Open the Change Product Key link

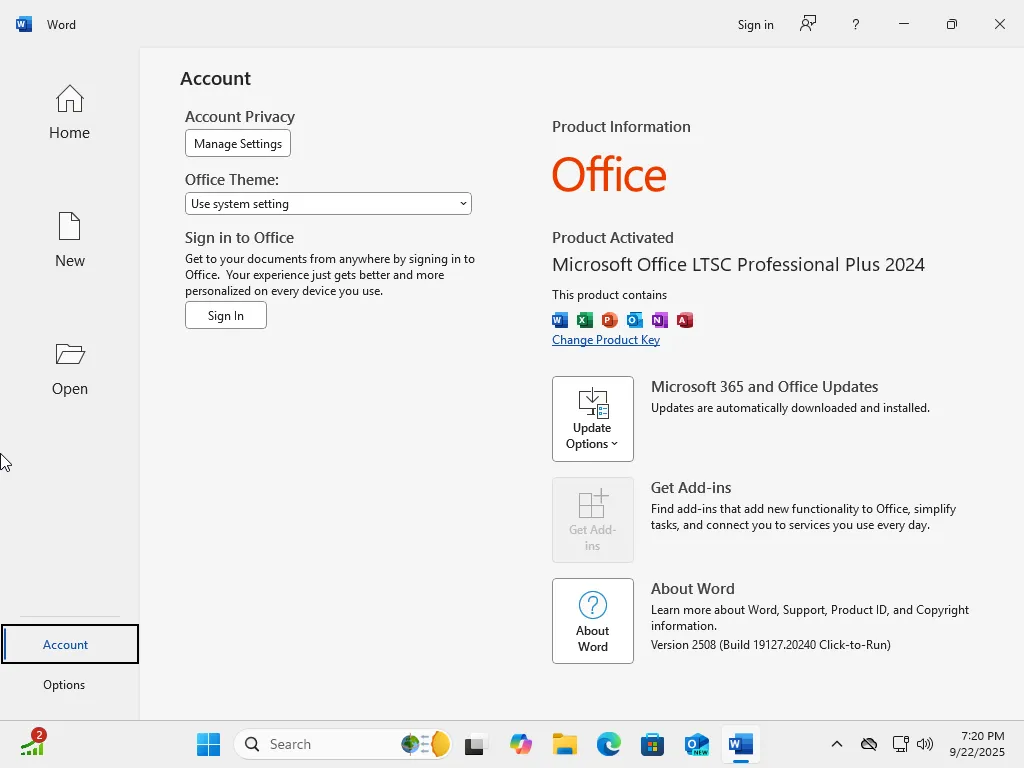point(605,340)
